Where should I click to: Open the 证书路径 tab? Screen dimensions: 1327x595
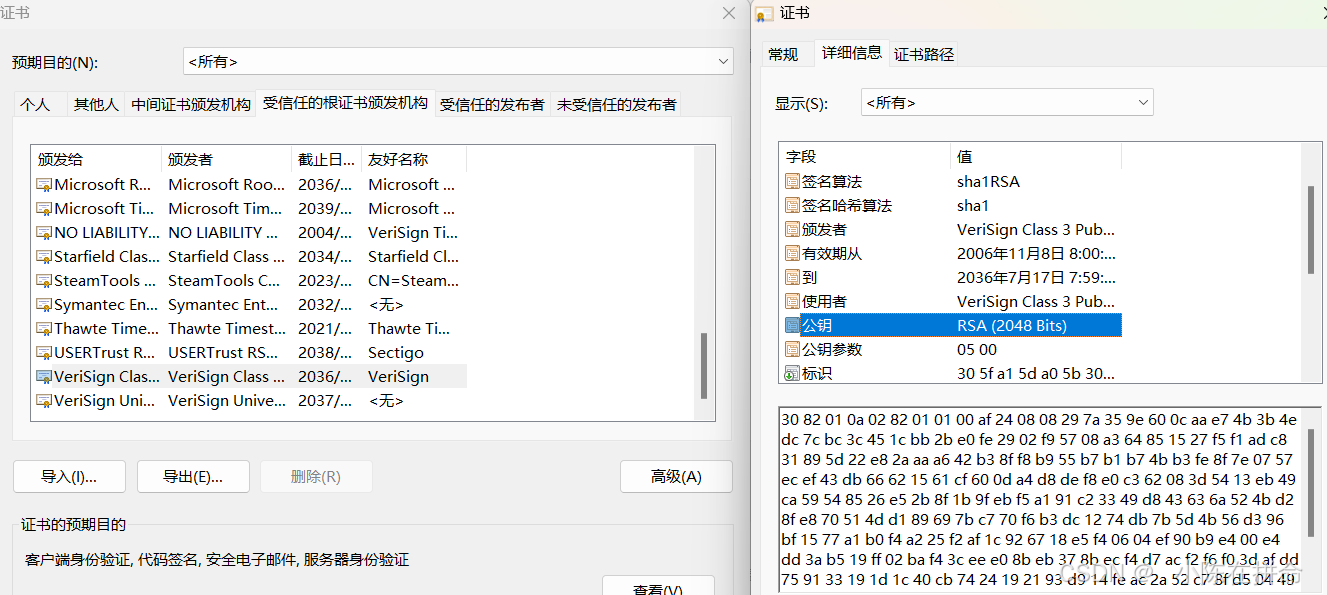point(924,55)
